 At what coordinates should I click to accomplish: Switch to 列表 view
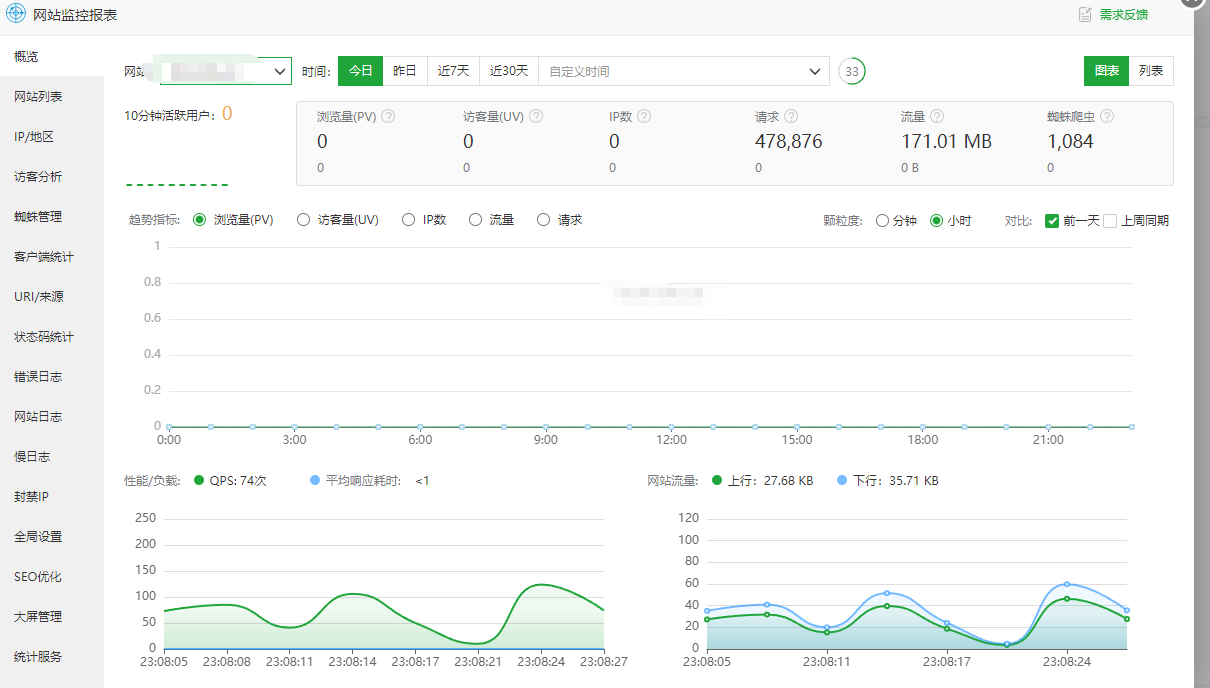click(1151, 71)
